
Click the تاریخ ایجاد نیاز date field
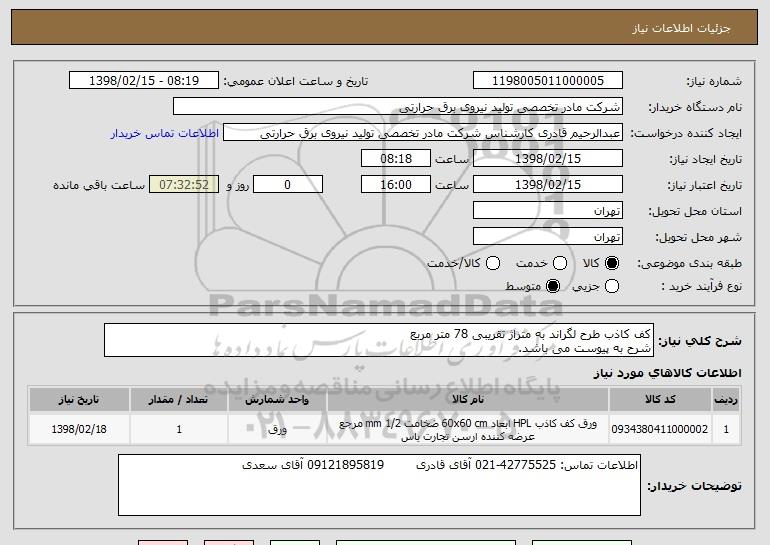(x=548, y=159)
